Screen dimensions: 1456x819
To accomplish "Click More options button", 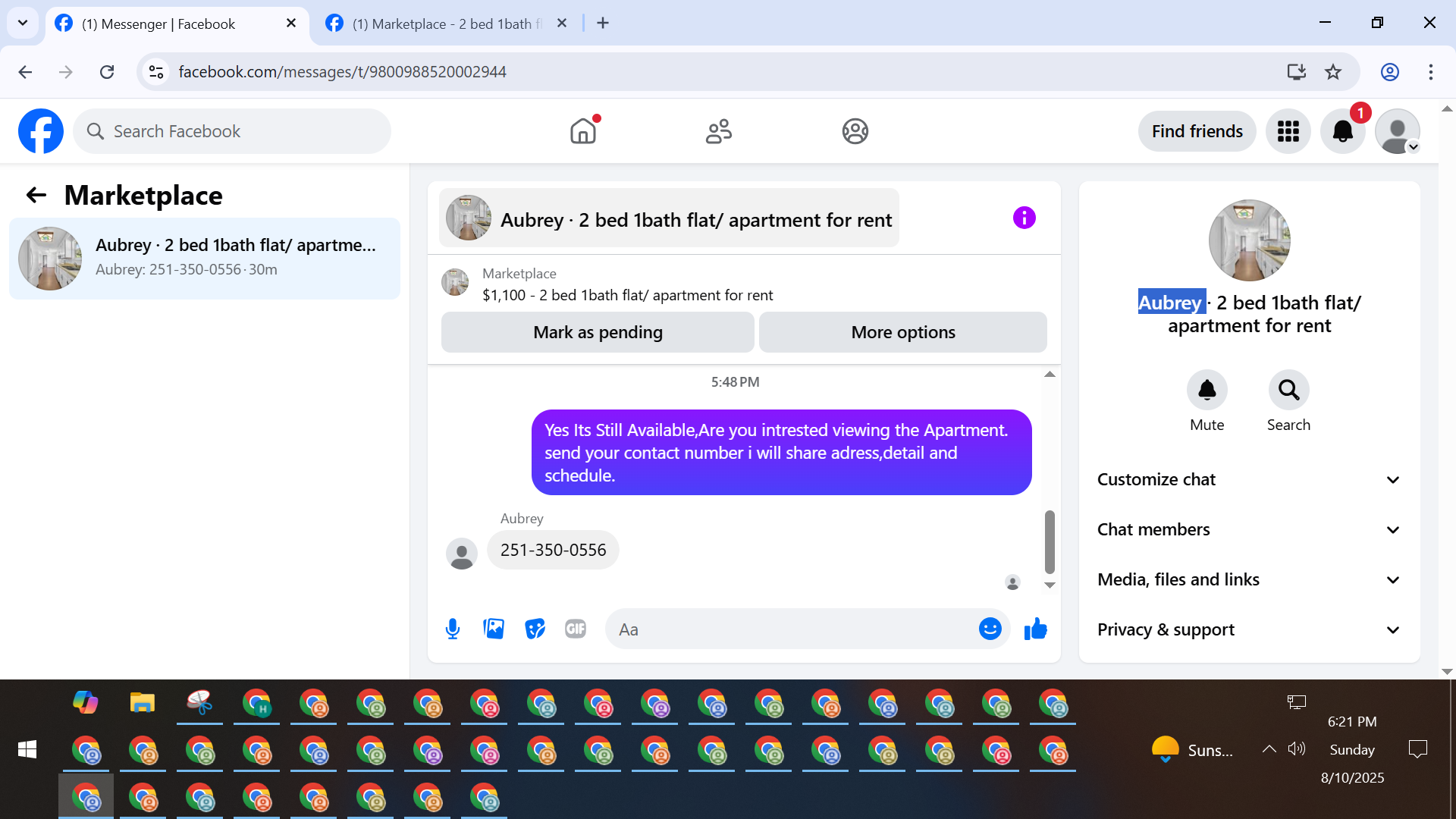I will click(x=902, y=332).
